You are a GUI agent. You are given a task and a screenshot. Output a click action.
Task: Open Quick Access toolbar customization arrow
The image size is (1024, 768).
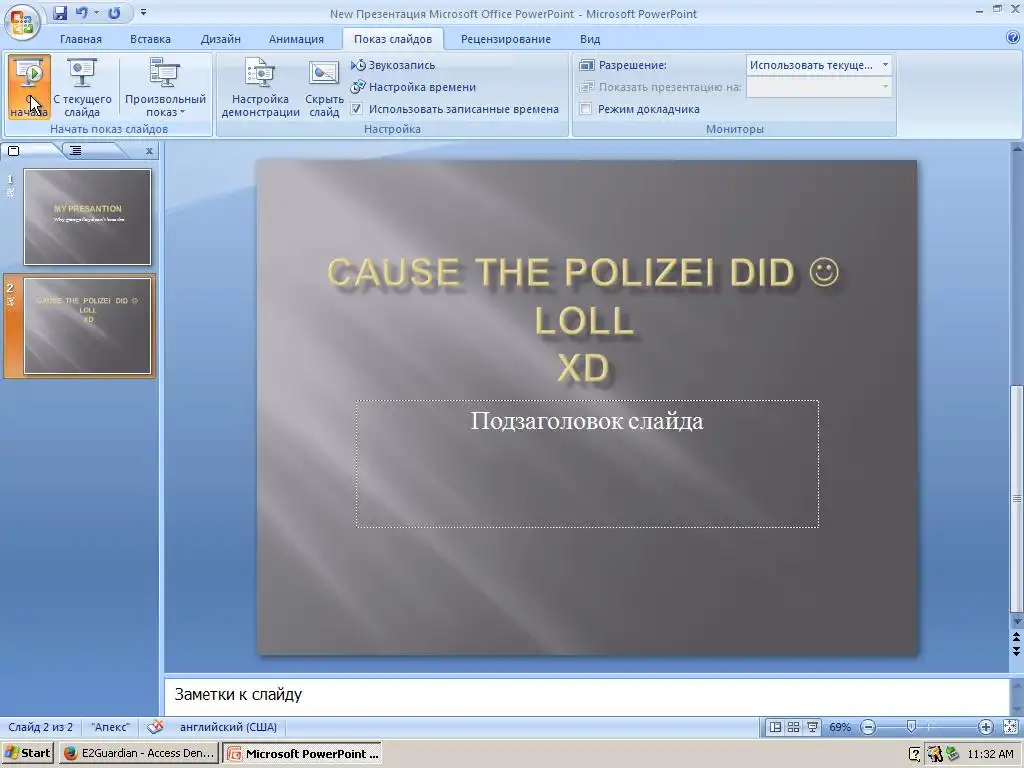143,12
